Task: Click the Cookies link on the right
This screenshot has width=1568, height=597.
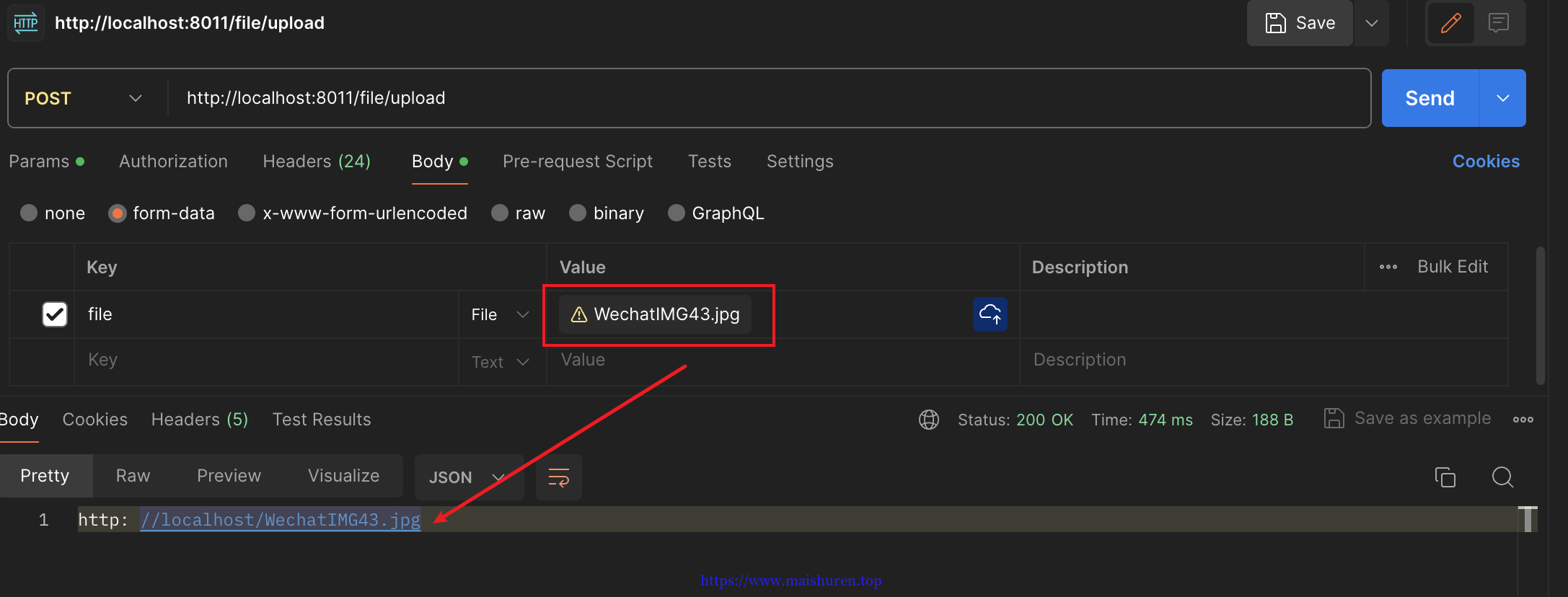Action: coord(1486,162)
